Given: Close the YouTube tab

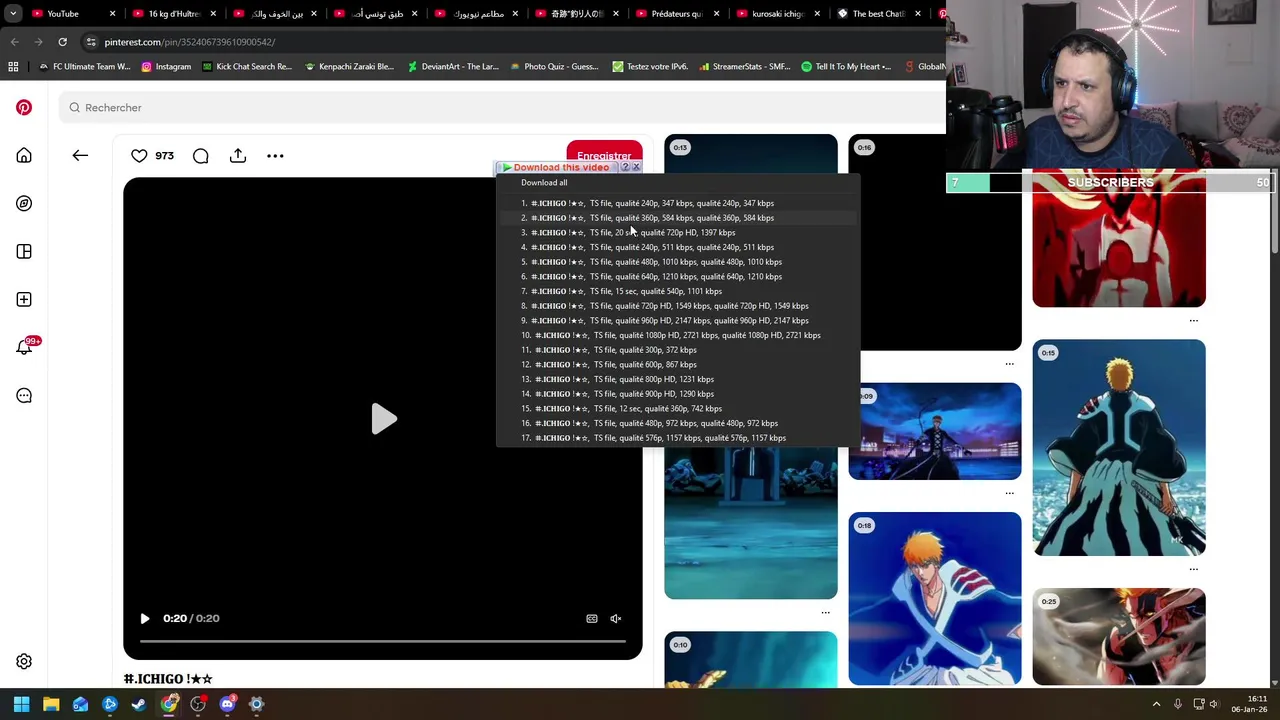Looking at the screenshot, I should [112, 14].
